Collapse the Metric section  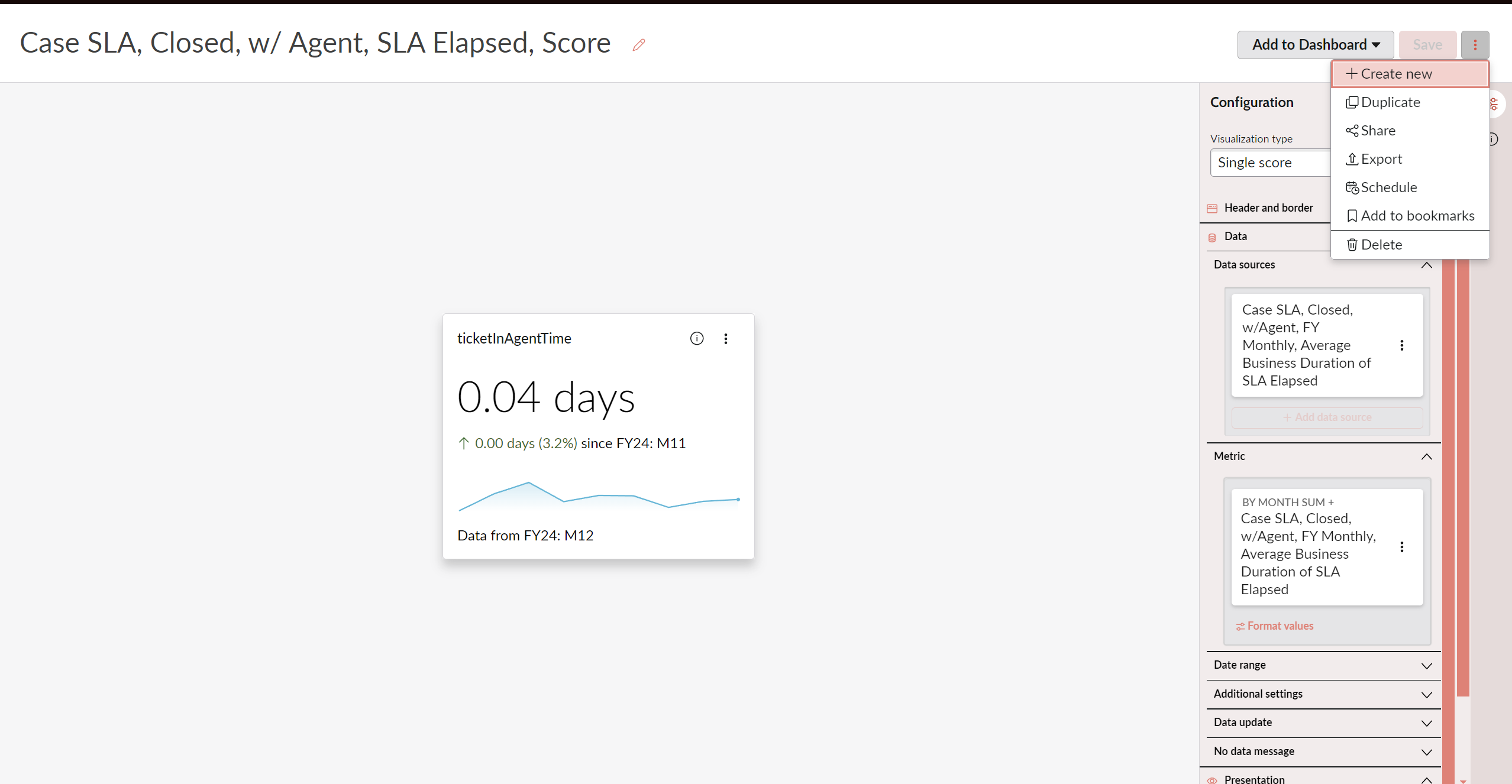click(1426, 456)
